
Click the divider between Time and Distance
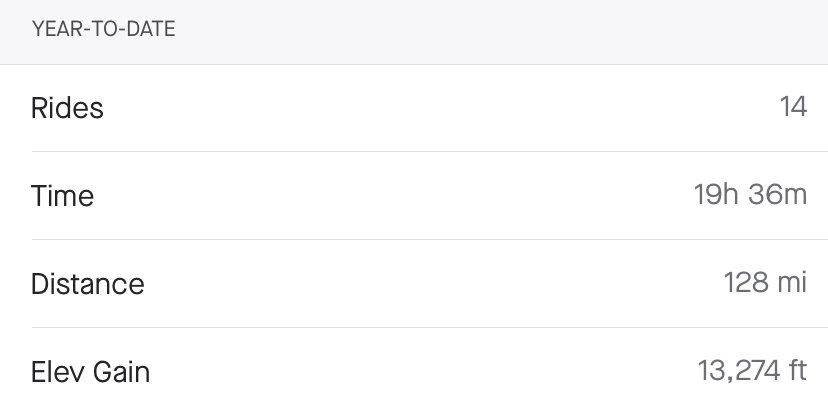(430, 239)
